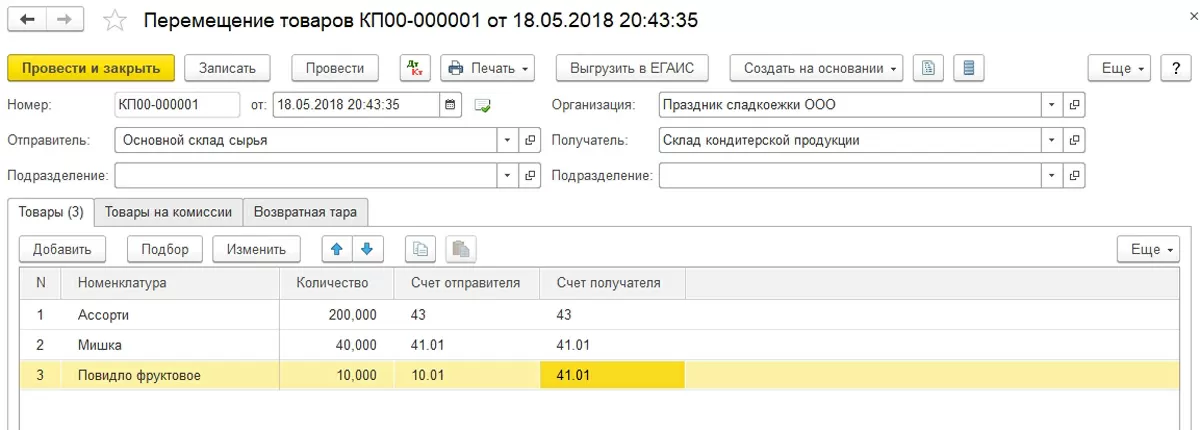Paste rows icon in table toolbar
The image size is (1200, 430).
pyautogui.click(x=460, y=249)
